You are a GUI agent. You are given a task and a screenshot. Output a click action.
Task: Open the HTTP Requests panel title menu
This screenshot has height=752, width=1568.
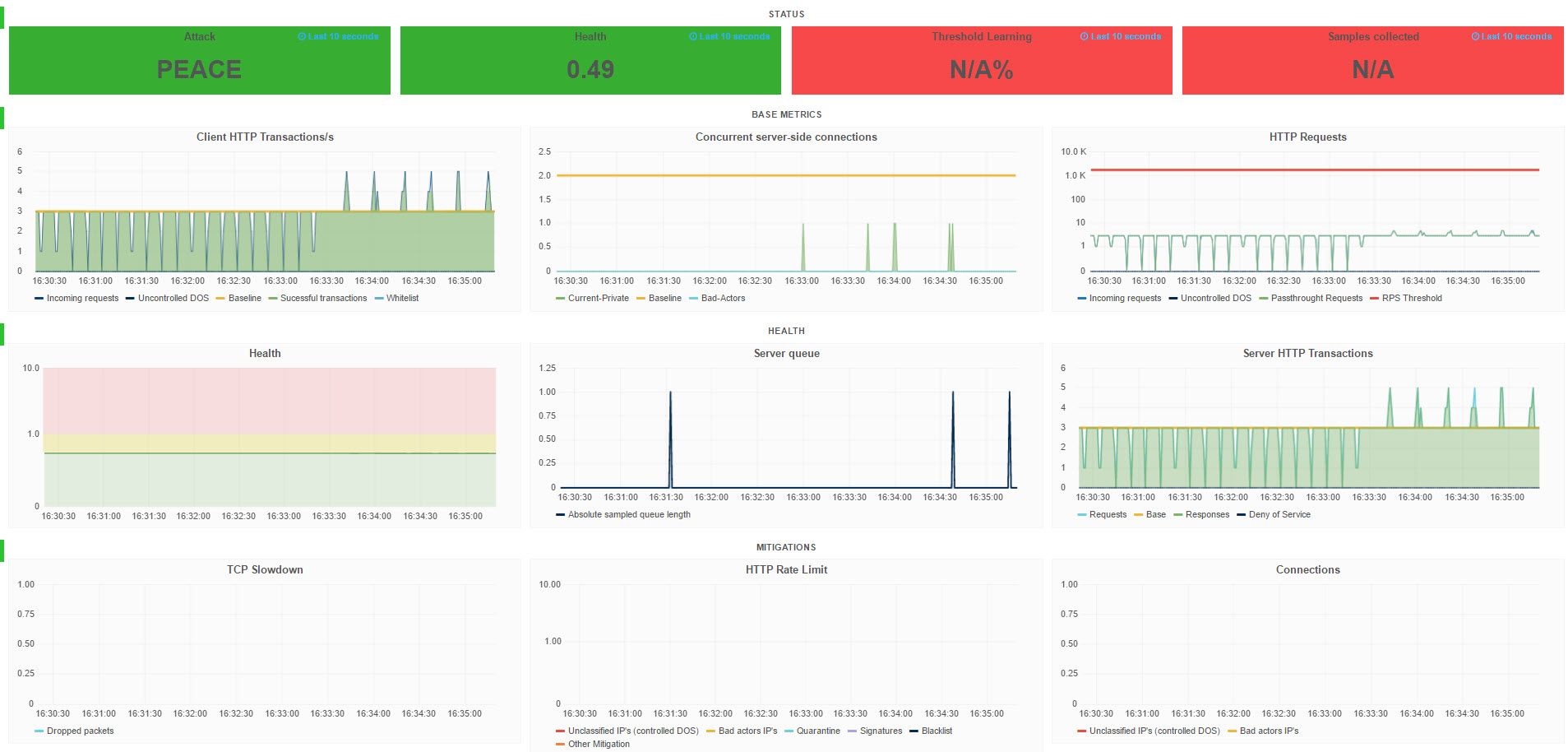(x=1307, y=137)
